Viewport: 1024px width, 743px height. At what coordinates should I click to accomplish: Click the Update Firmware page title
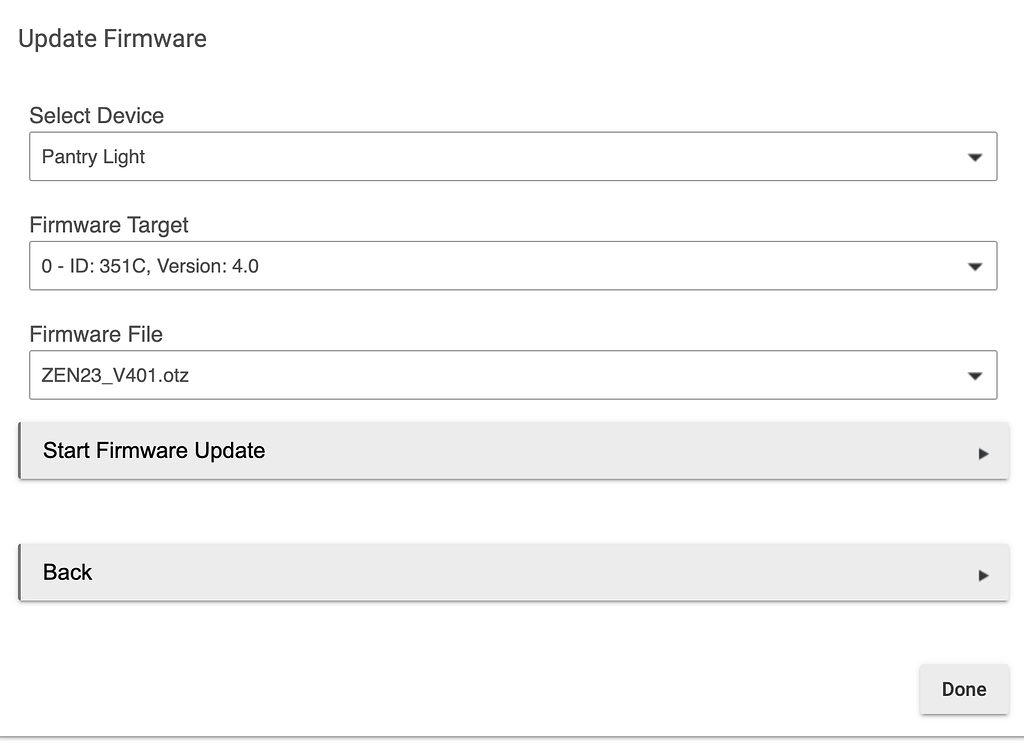tap(113, 39)
